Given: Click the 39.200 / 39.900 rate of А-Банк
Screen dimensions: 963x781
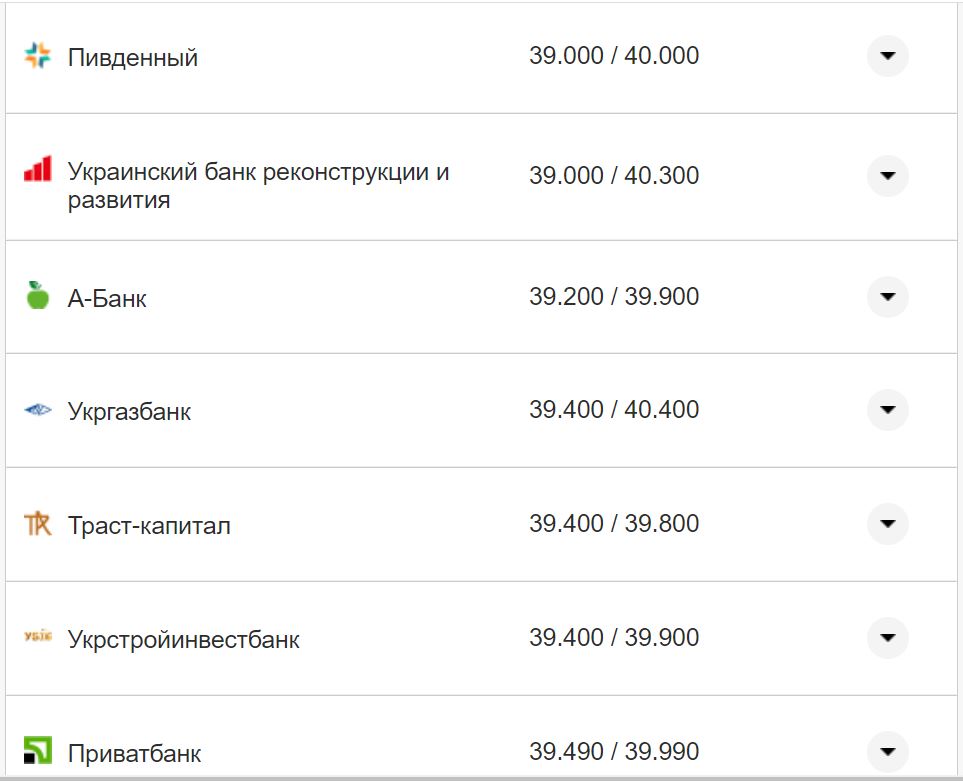Looking at the screenshot, I should coord(615,297).
